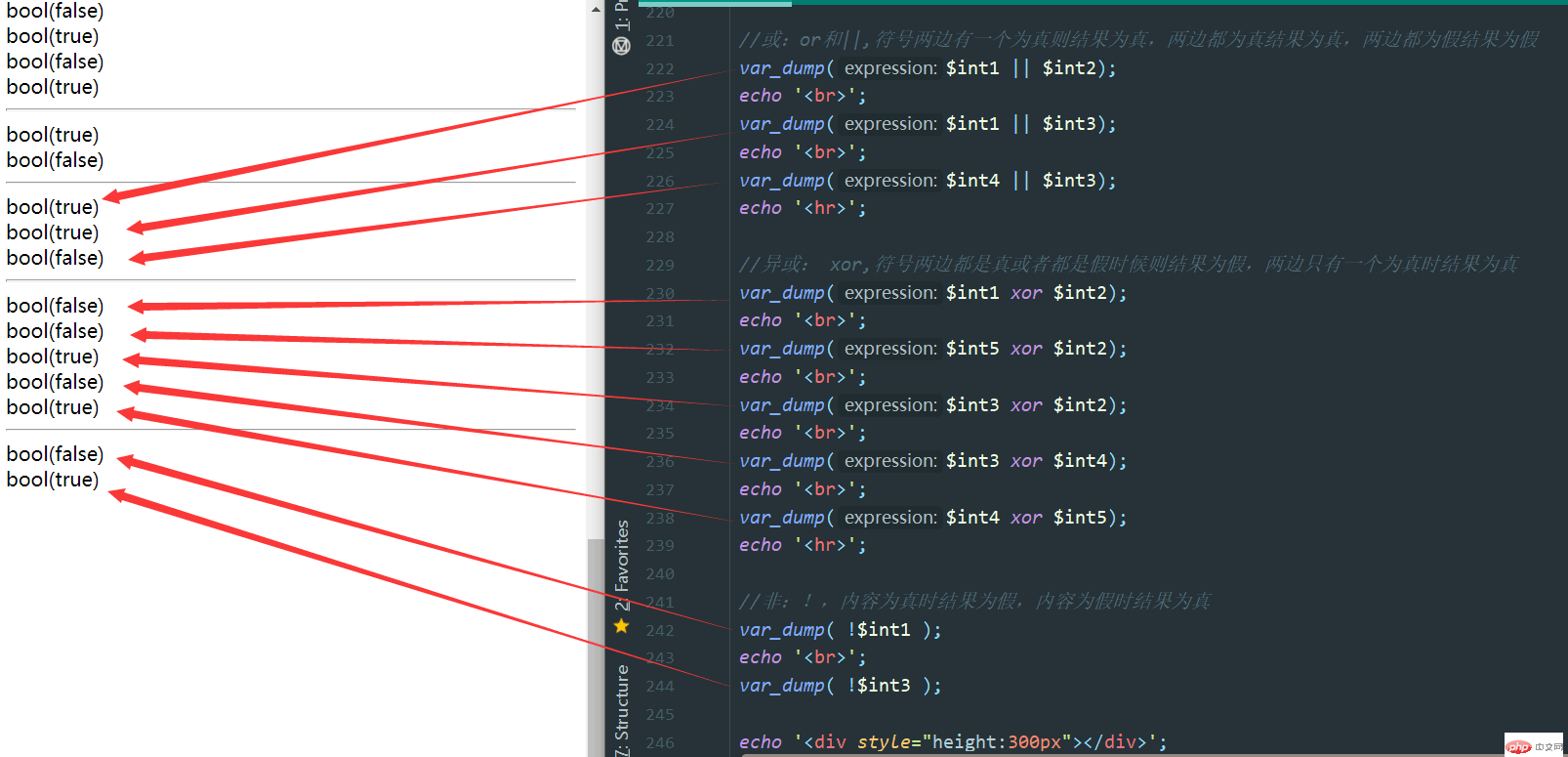Click echo '<br>' on line 223
Viewport: 1568px width, 757px height.
point(803,96)
